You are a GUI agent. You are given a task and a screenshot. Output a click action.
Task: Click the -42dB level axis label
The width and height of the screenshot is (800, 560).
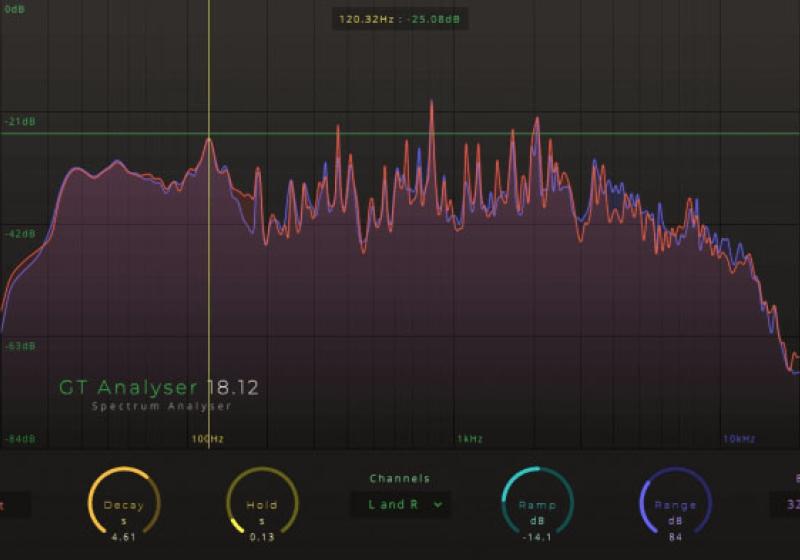click(18, 234)
